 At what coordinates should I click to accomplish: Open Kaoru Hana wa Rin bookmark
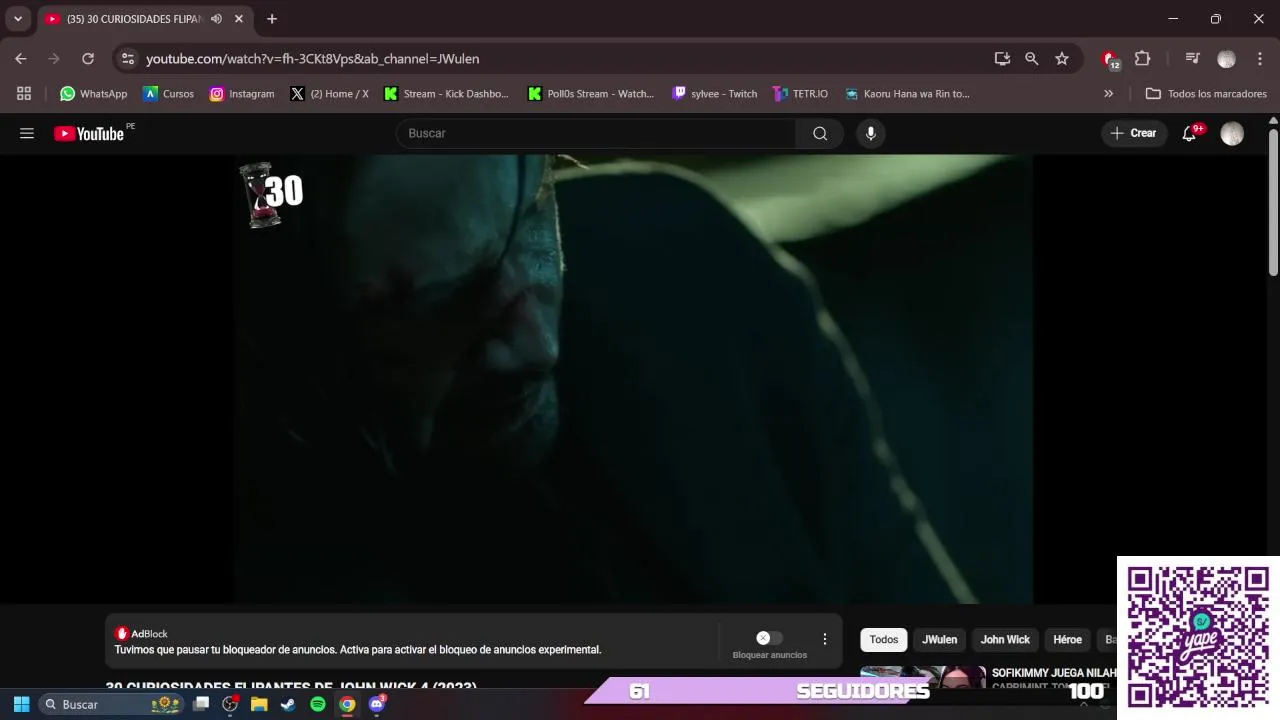tap(907, 94)
